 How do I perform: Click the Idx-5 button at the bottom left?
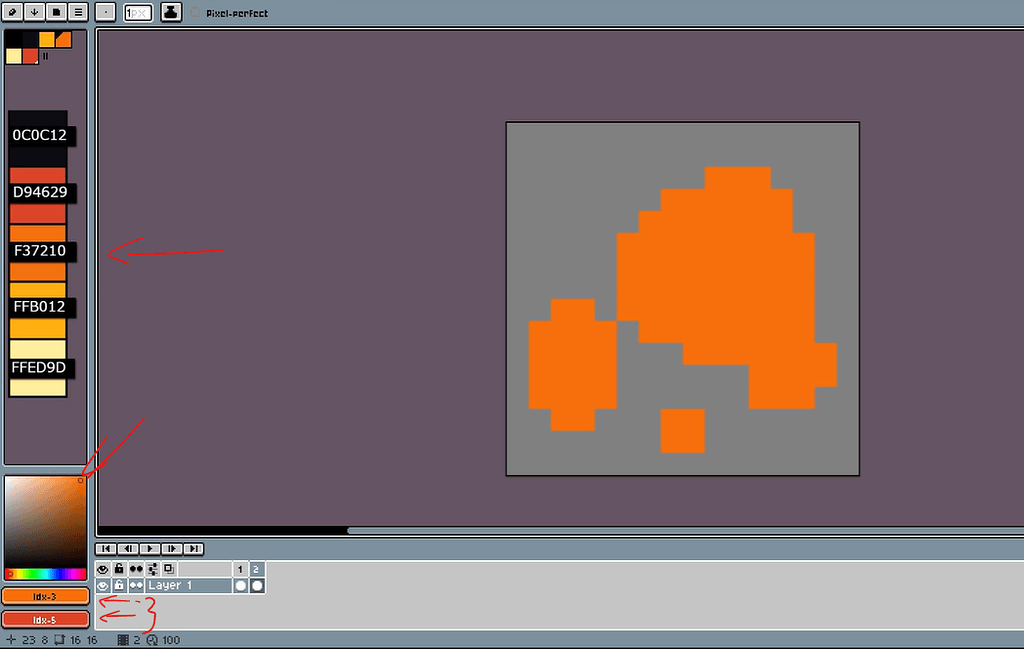(x=45, y=619)
